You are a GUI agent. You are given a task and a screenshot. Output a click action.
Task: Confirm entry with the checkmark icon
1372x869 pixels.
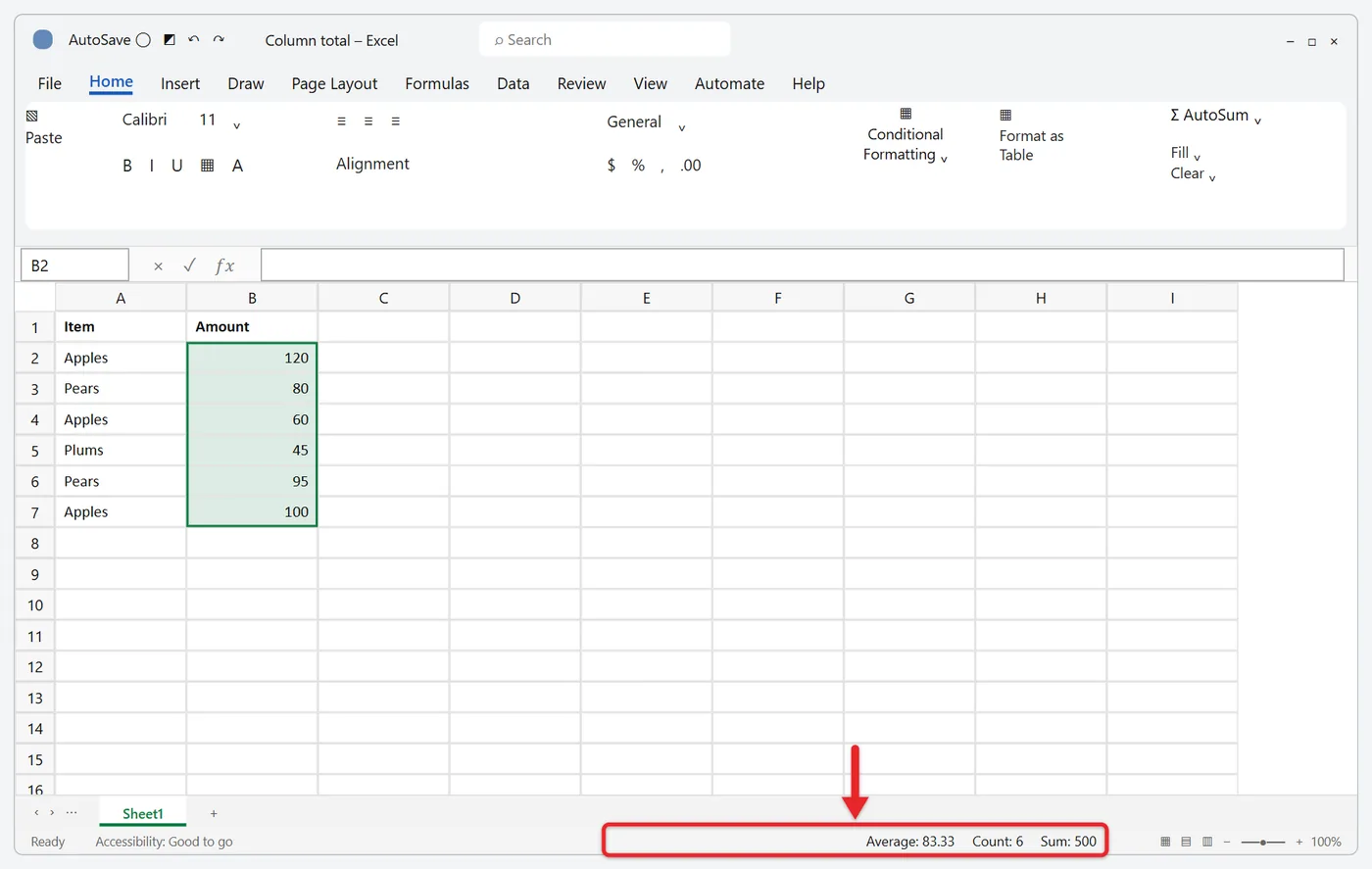click(189, 266)
